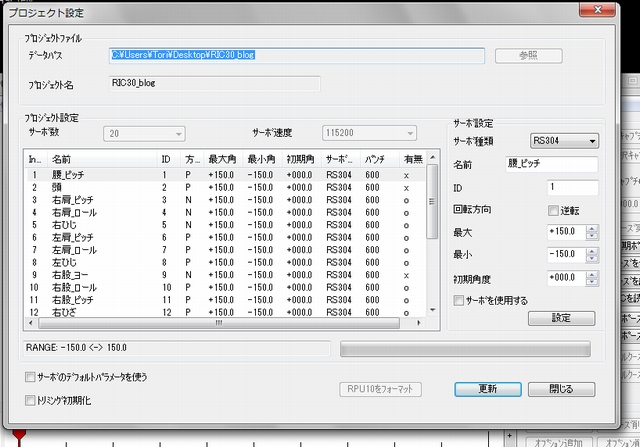Click the 名前 input field containing 腰_ピッチ
Screen dimensions: 640x447
(x=550, y=165)
